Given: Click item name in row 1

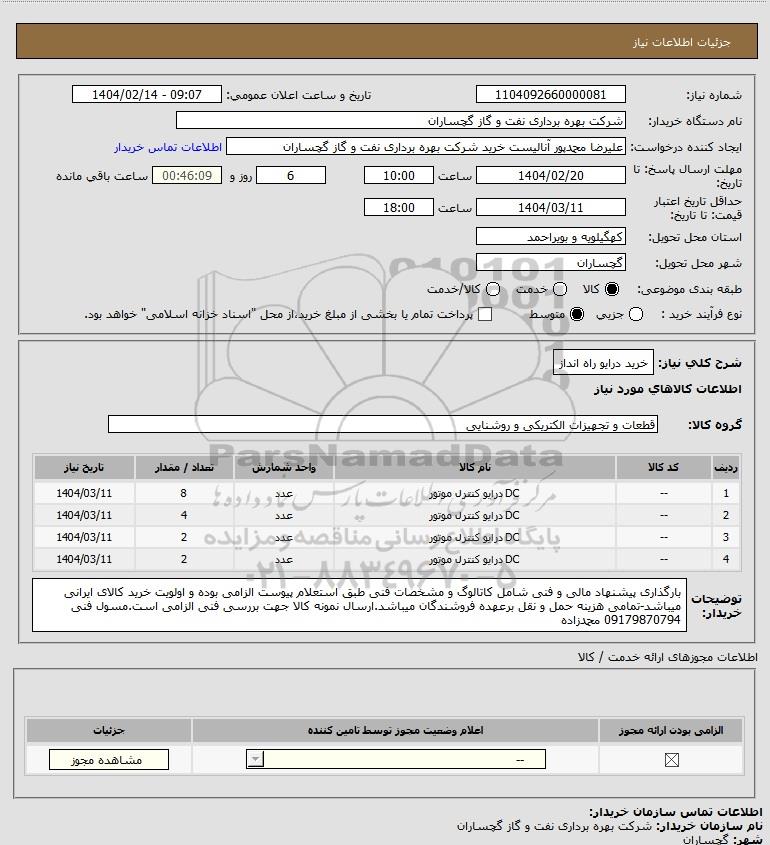Looking at the screenshot, I should tap(475, 493).
